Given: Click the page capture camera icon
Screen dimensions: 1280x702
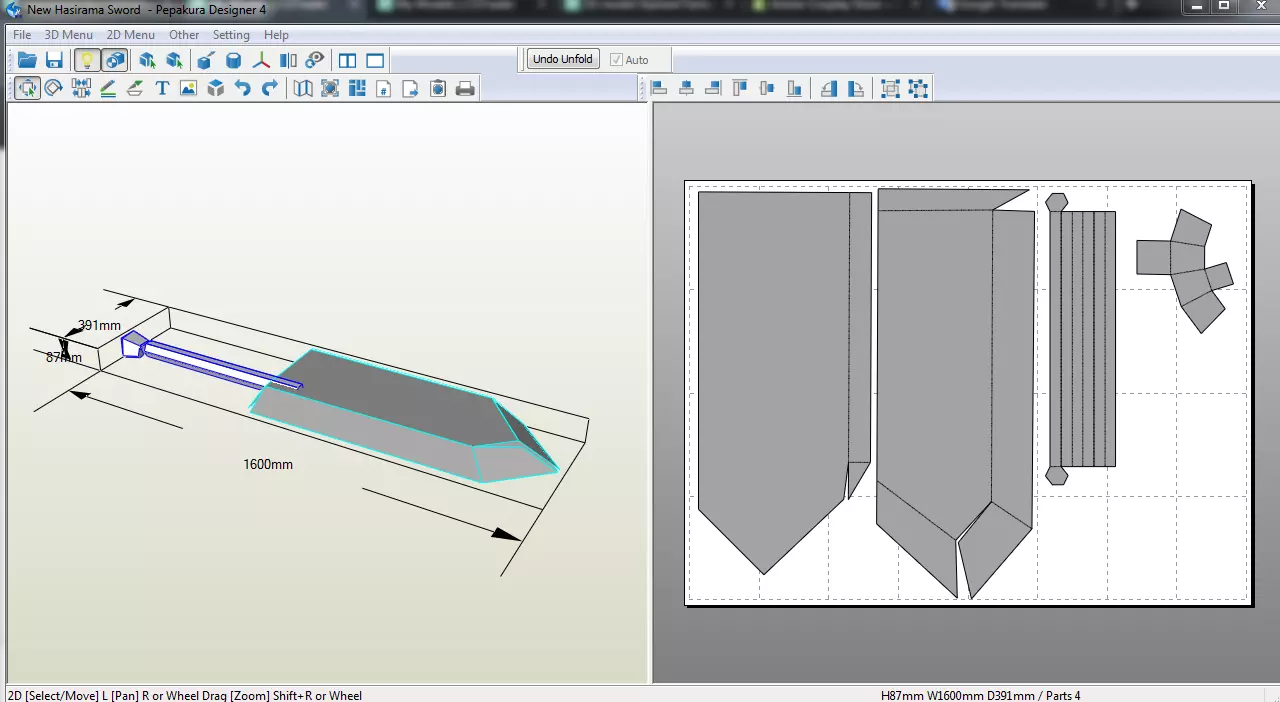Looking at the screenshot, I should [437, 88].
